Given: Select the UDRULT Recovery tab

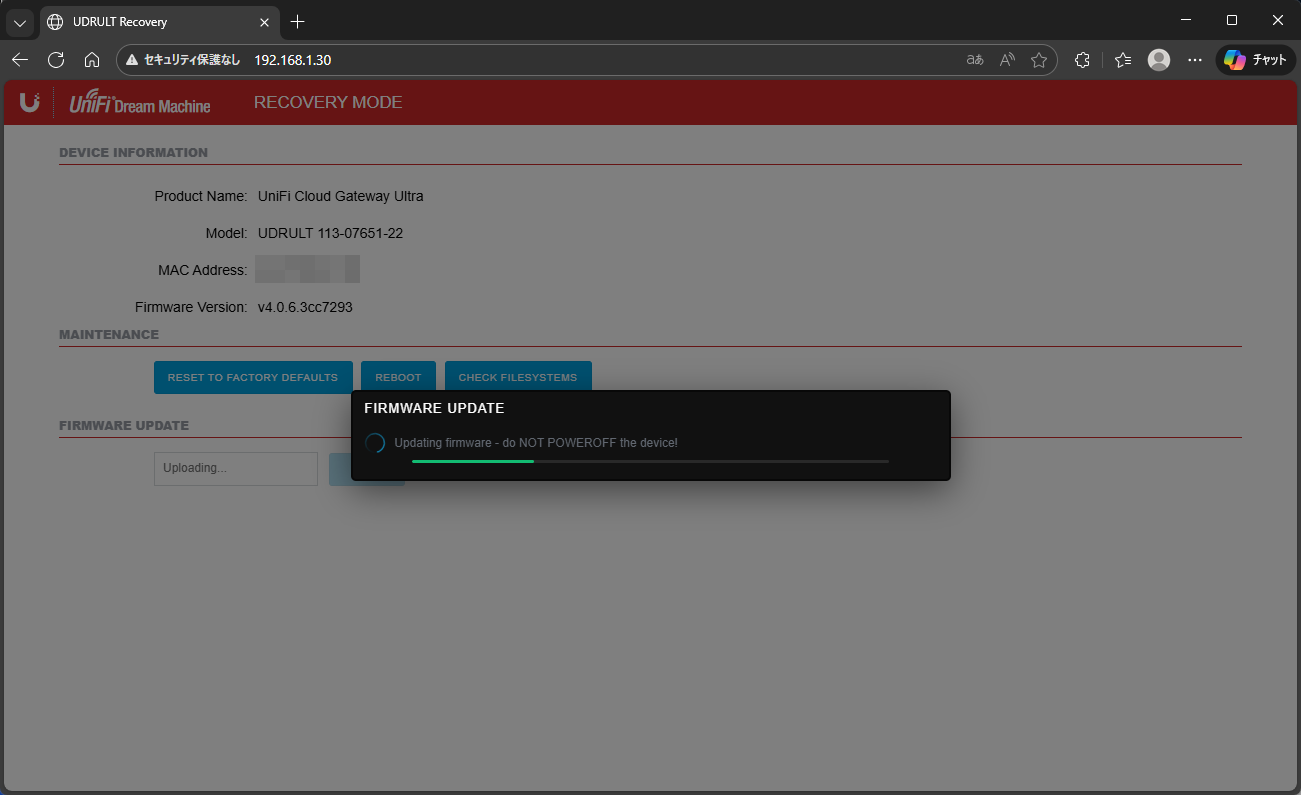Looking at the screenshot, I should (x=150, y=22).
